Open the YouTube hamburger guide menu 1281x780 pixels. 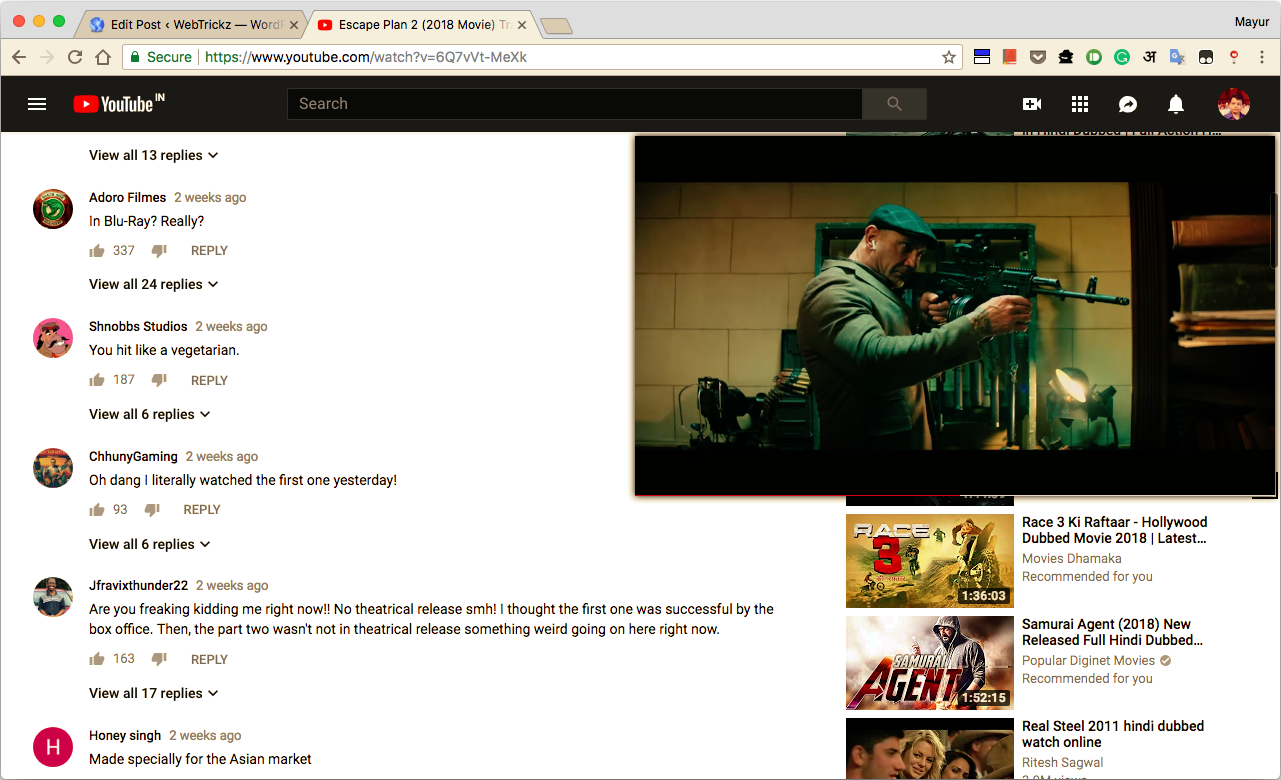click(37, 104)
